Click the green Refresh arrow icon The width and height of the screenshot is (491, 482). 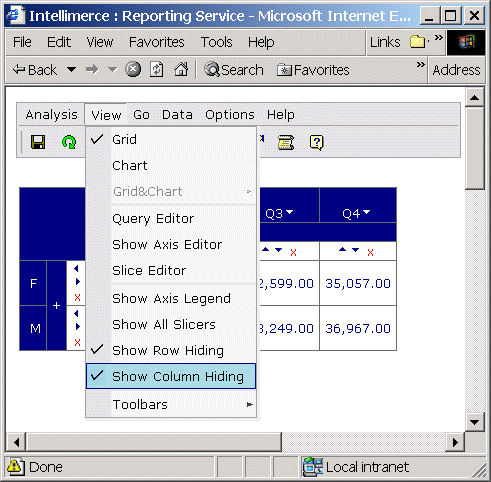(x=69, y=142)
